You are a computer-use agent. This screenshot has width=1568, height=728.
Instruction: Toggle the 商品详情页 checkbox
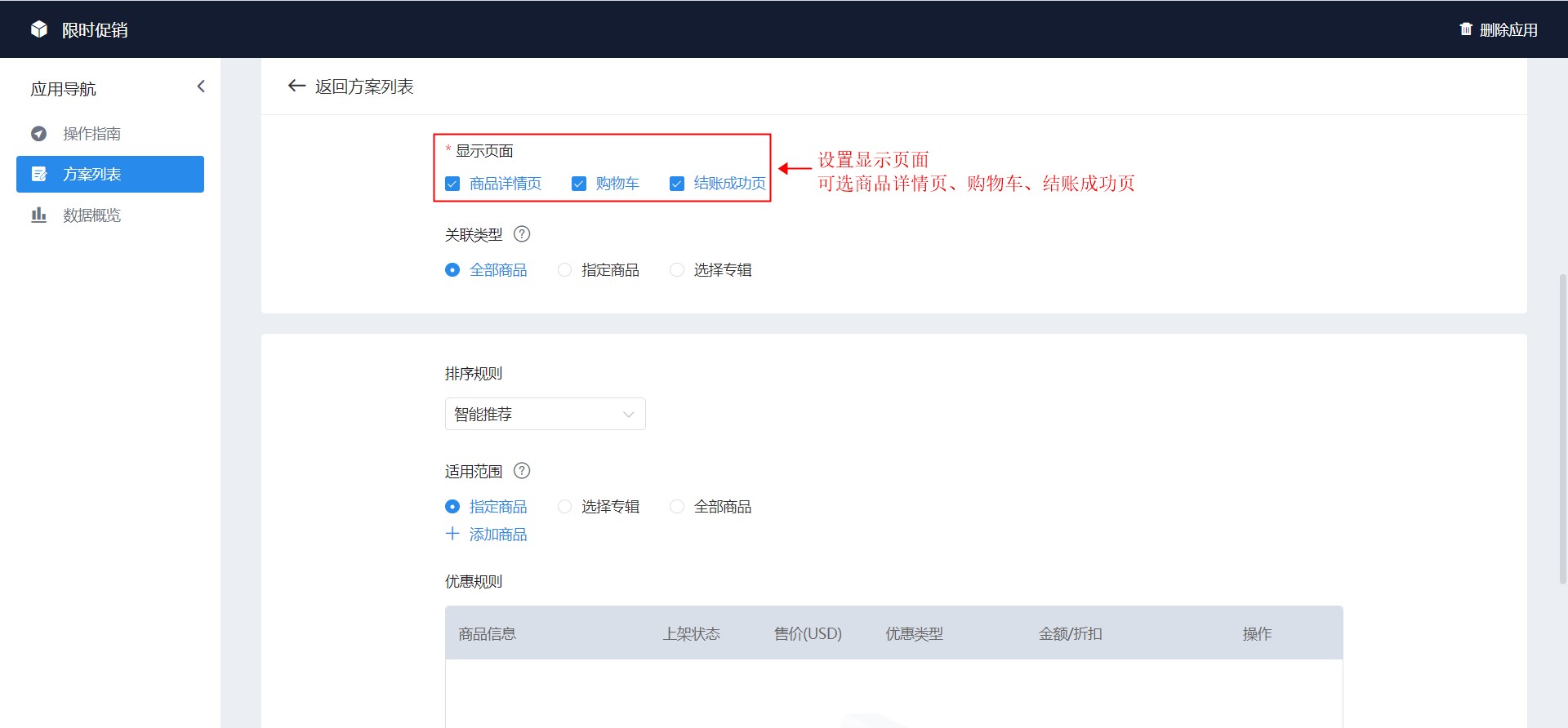(x=452, y=184)
